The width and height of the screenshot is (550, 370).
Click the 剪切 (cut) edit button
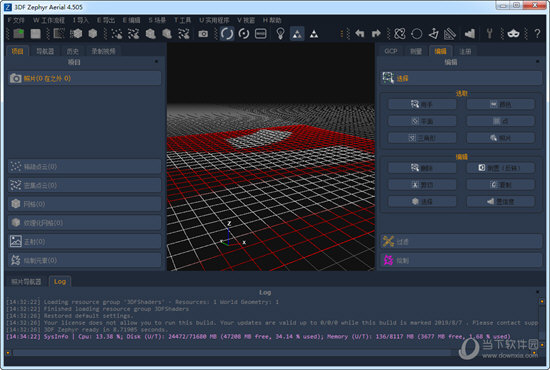coord(422,184)
